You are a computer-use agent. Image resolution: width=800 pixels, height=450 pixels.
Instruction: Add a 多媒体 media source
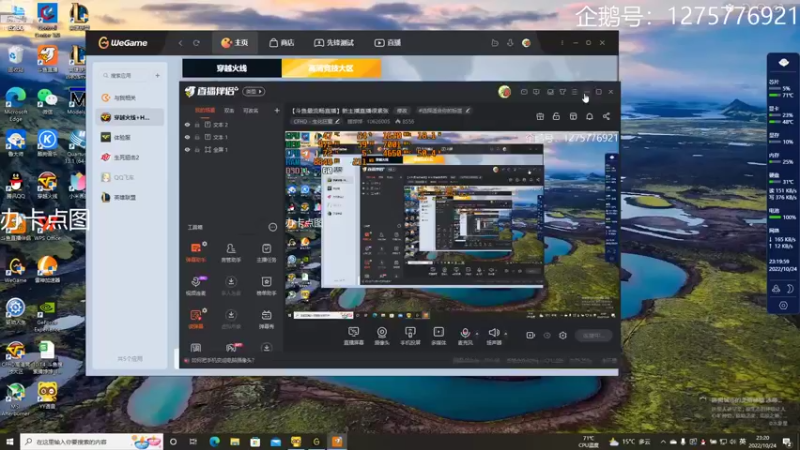(438, 336)
